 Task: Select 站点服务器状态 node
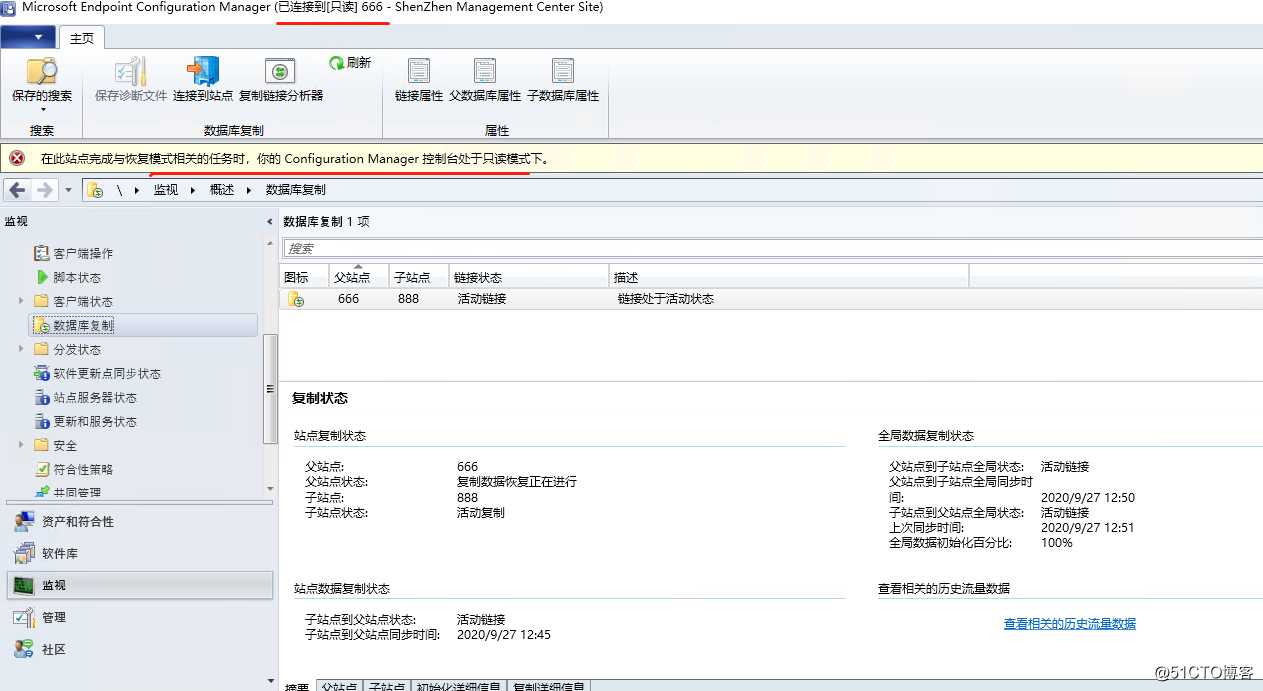point(95,397)
